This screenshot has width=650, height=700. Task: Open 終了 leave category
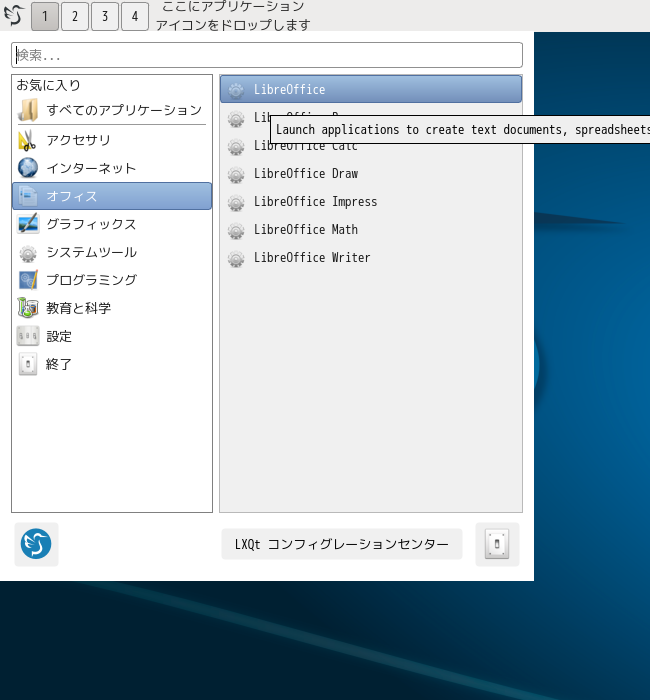coord(112,364)
